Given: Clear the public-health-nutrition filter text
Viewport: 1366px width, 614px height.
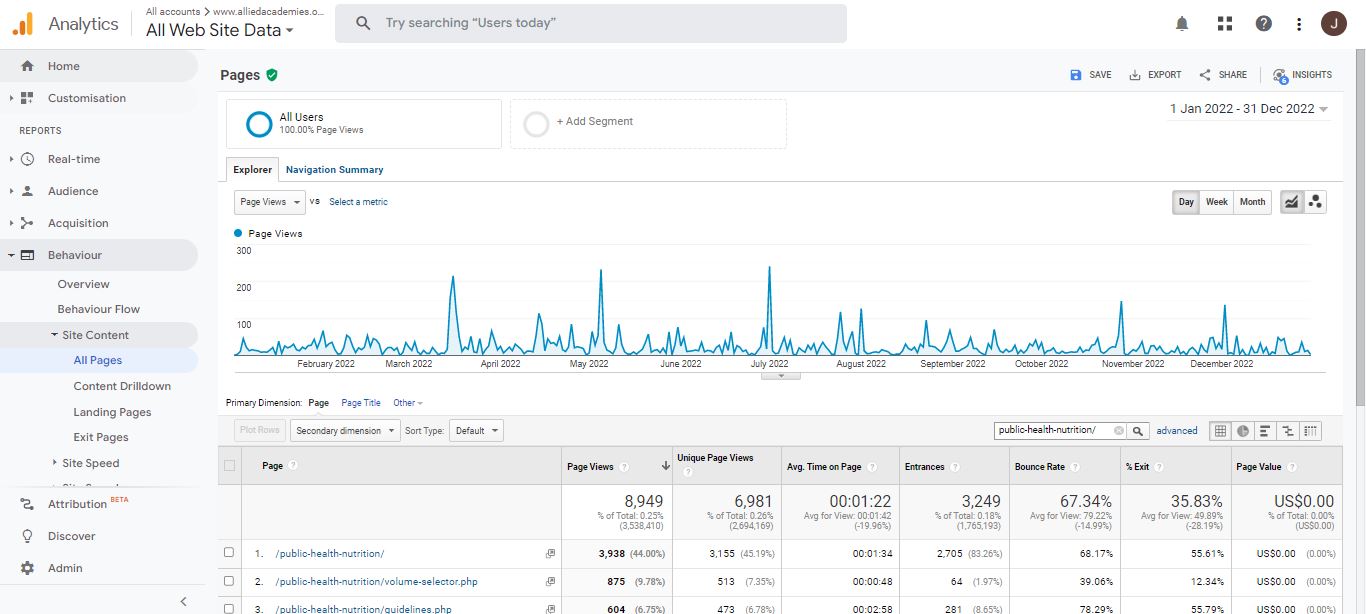Looking at the screenshot, I should coord(1118,431).
